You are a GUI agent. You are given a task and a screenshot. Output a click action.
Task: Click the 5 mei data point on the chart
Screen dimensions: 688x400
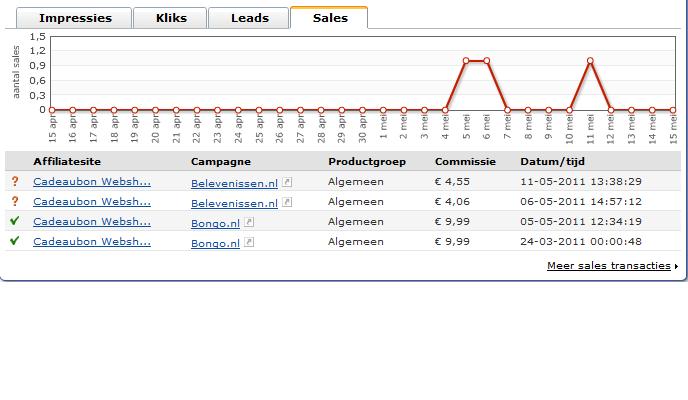[x=466, y=61]
